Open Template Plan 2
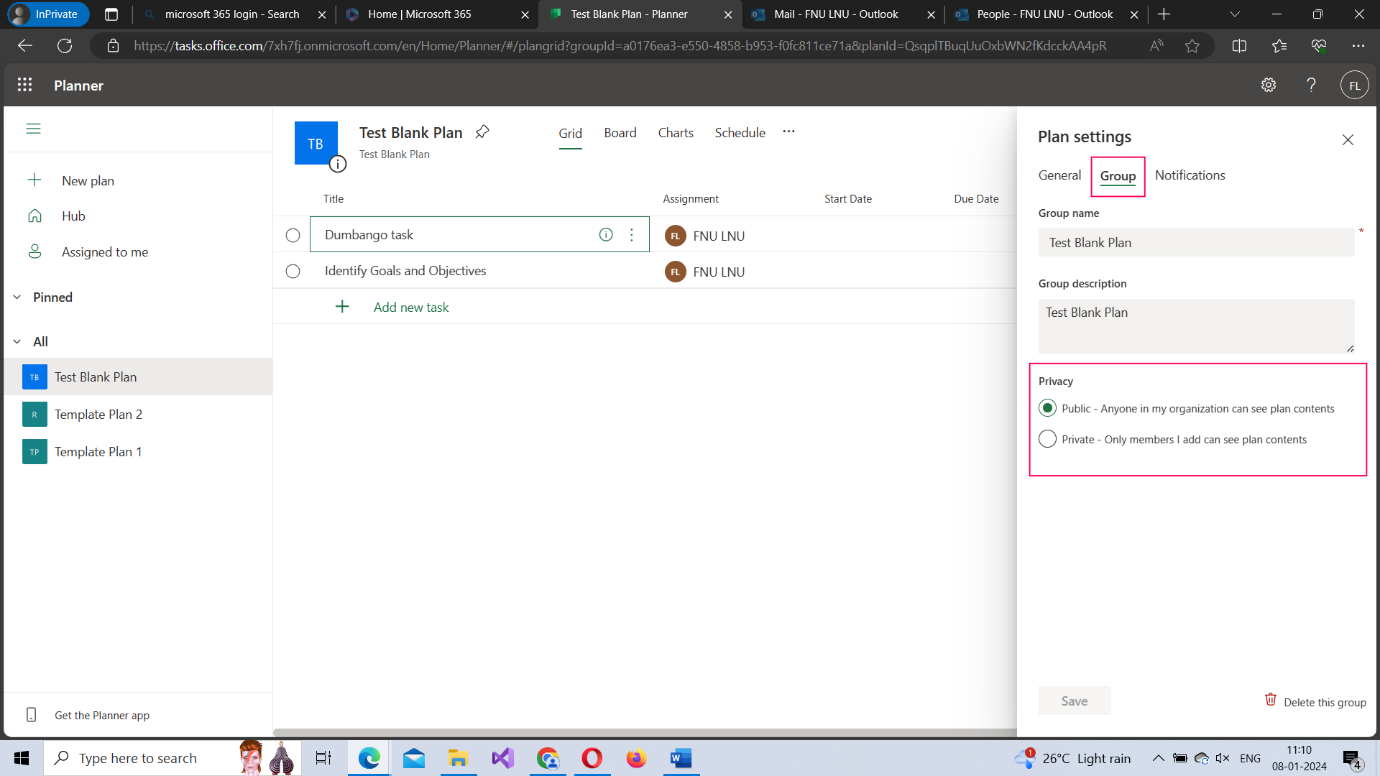This screenshot has width=1380, height=776. [x=138, y=414]
